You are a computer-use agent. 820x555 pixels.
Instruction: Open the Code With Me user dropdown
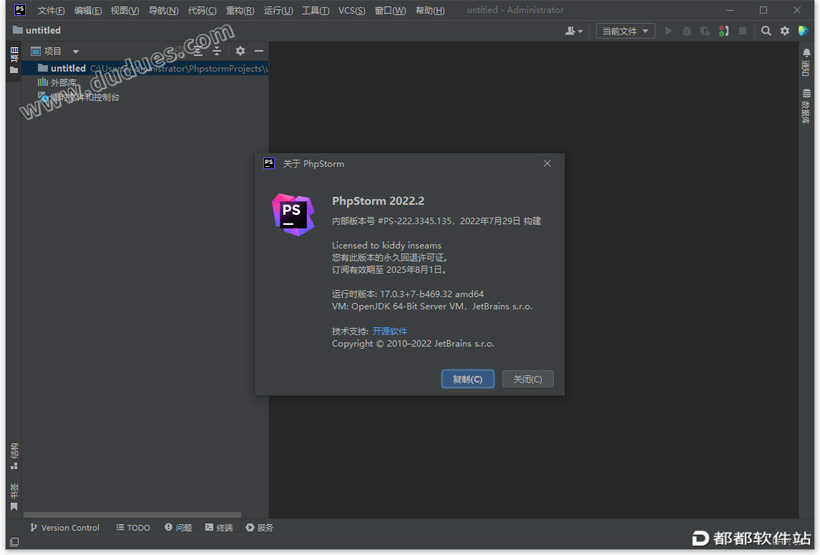[x=574, y=31]
